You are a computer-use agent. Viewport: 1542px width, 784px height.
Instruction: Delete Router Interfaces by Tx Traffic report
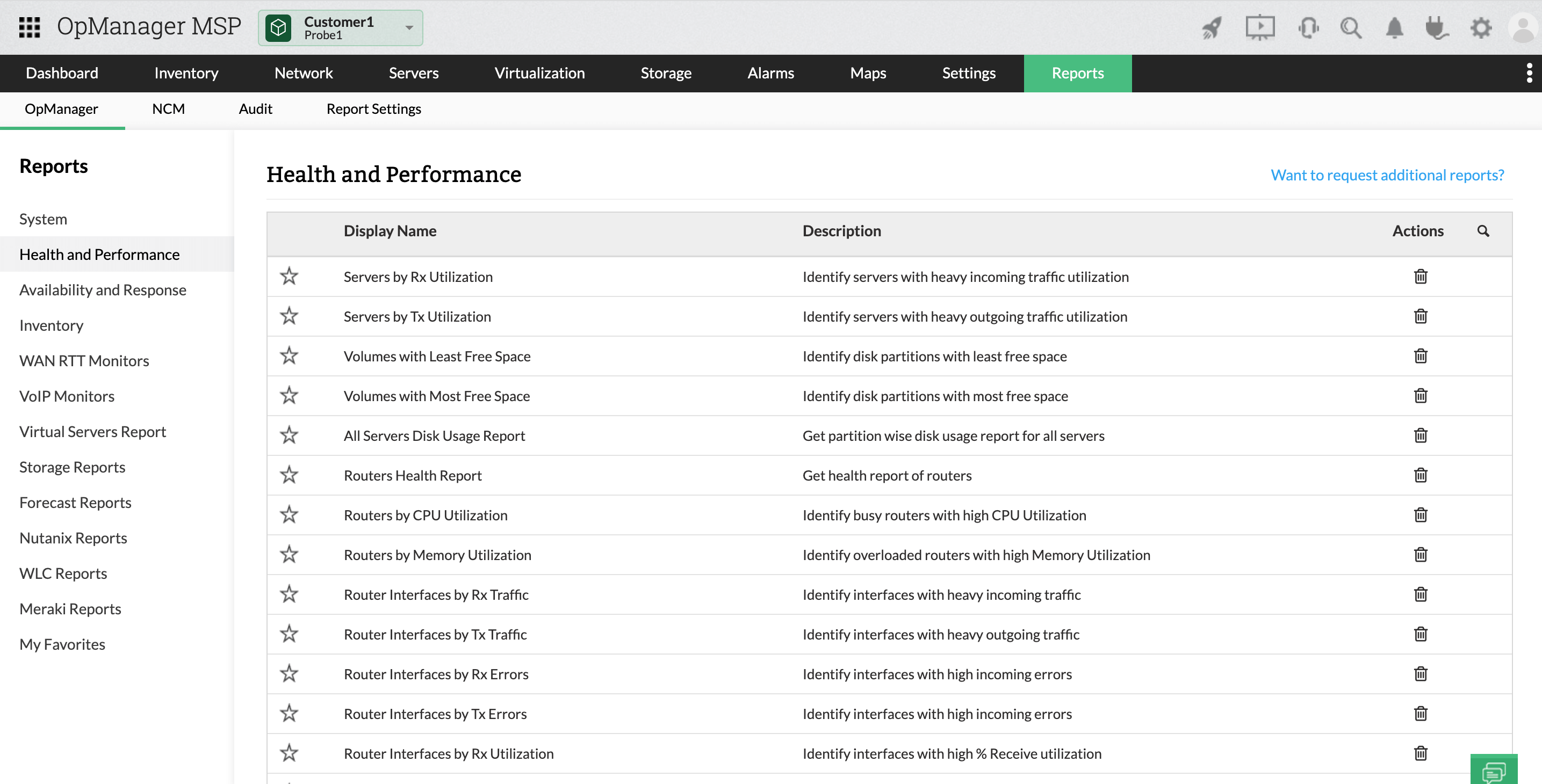pos(1421,634)
